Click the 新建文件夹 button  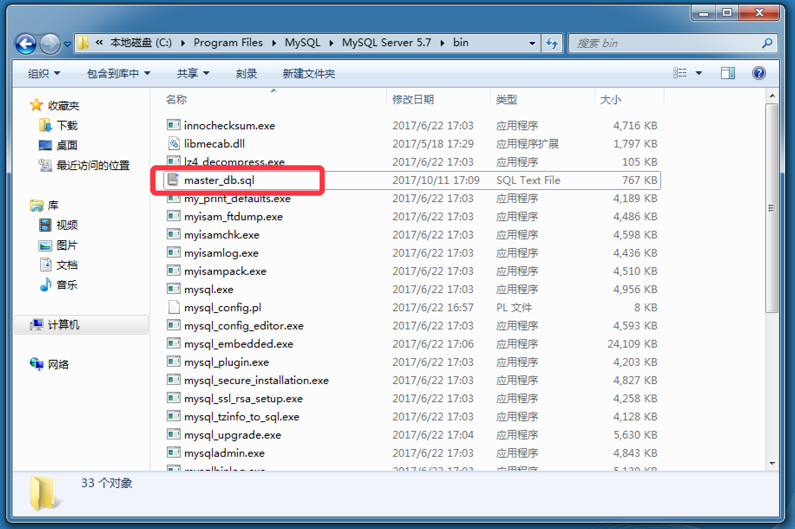pyautogui.click(x=308, y=74)
